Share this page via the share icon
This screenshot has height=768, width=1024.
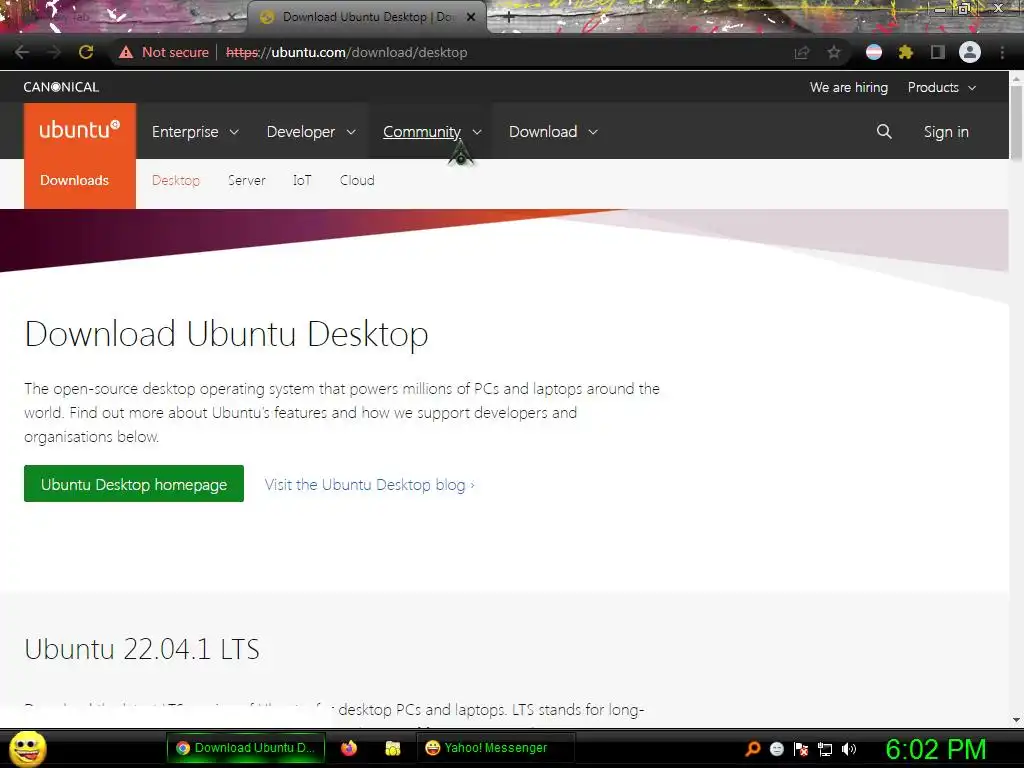802,52
